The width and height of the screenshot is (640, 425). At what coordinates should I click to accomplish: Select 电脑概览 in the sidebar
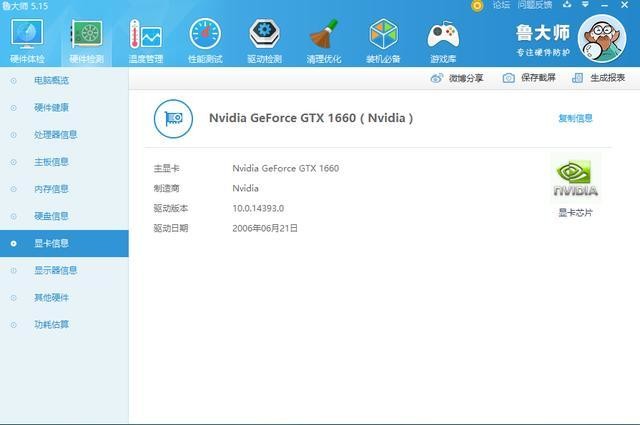click(x=64, y=80)
